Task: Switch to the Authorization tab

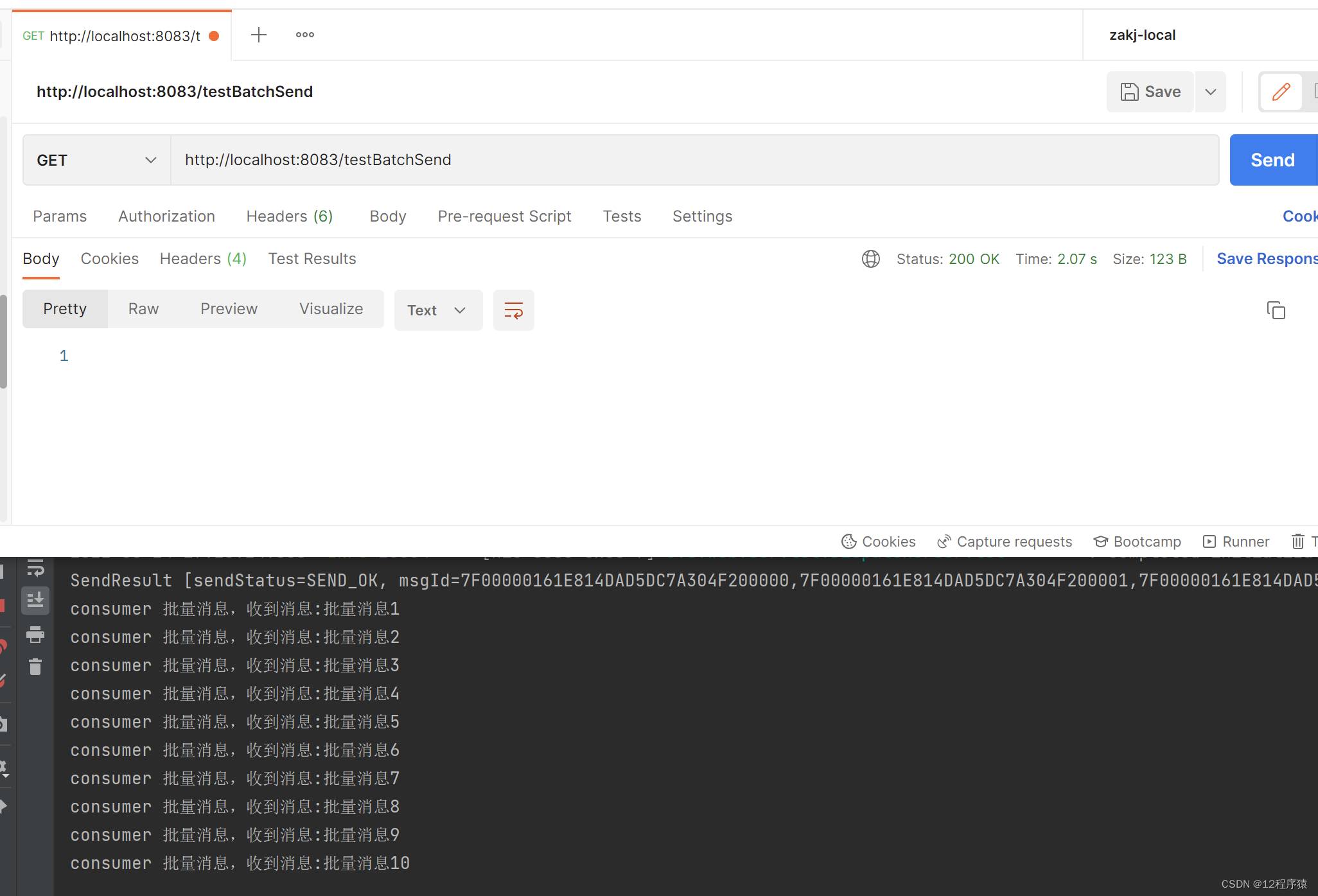Action: 166,216
